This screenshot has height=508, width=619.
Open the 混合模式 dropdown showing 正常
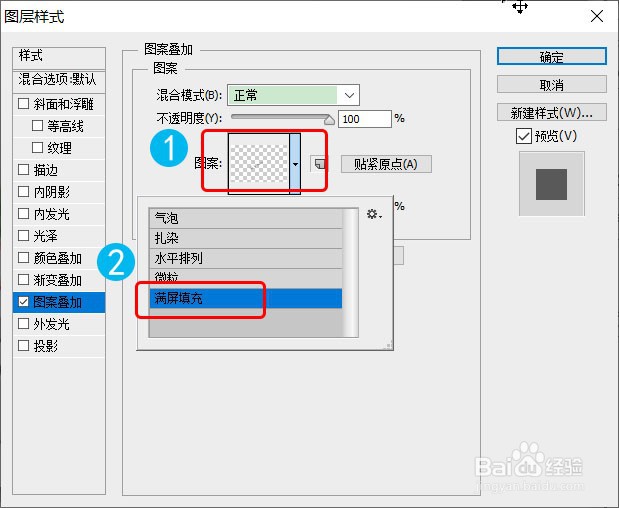(293, 95)
